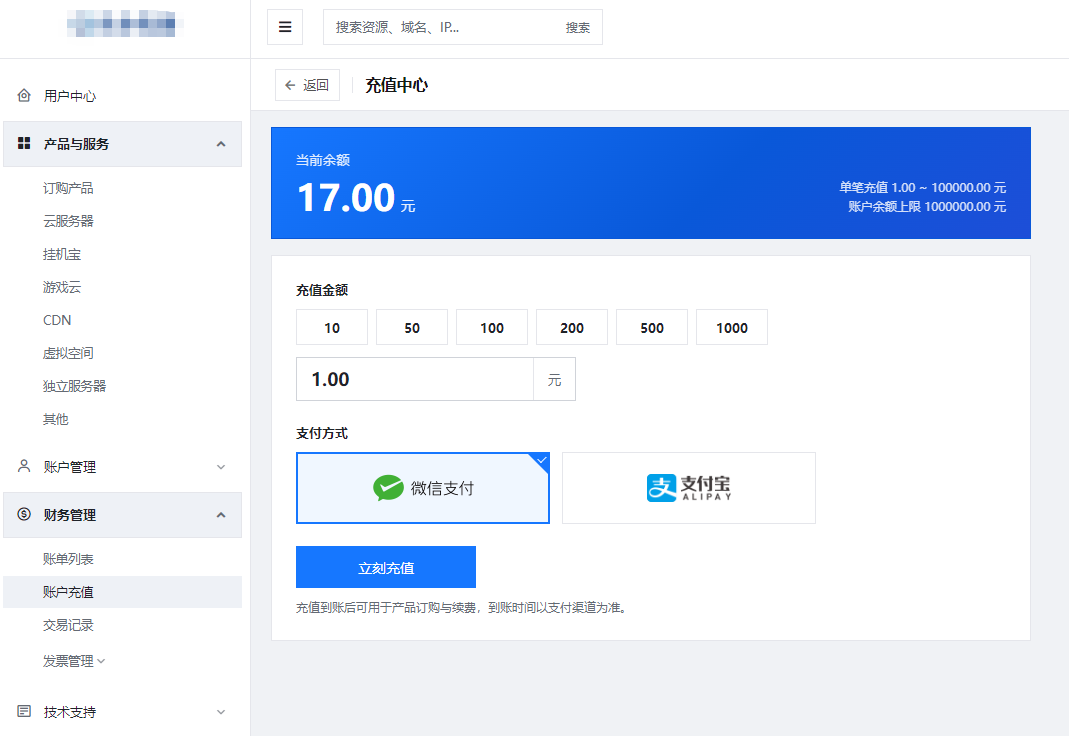Expand the 发票管理 submenu
The width and height of the screenshot is (1069, 736).
tap(74, 661)
